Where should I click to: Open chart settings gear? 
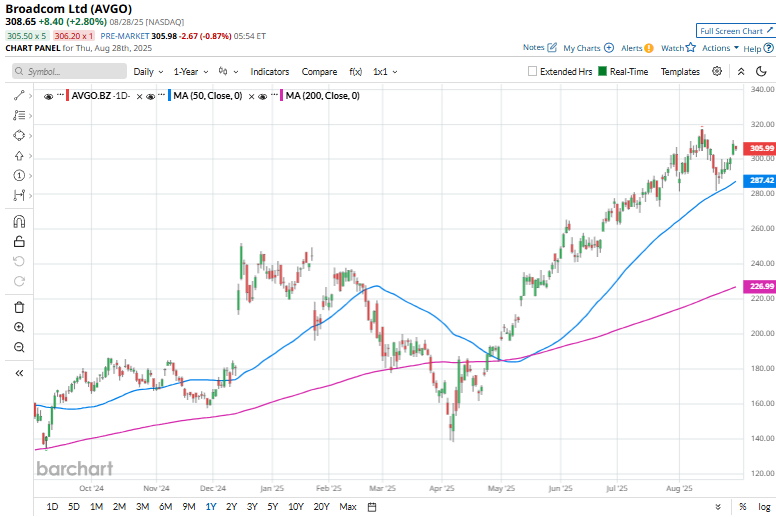click(x=717, y=71)
